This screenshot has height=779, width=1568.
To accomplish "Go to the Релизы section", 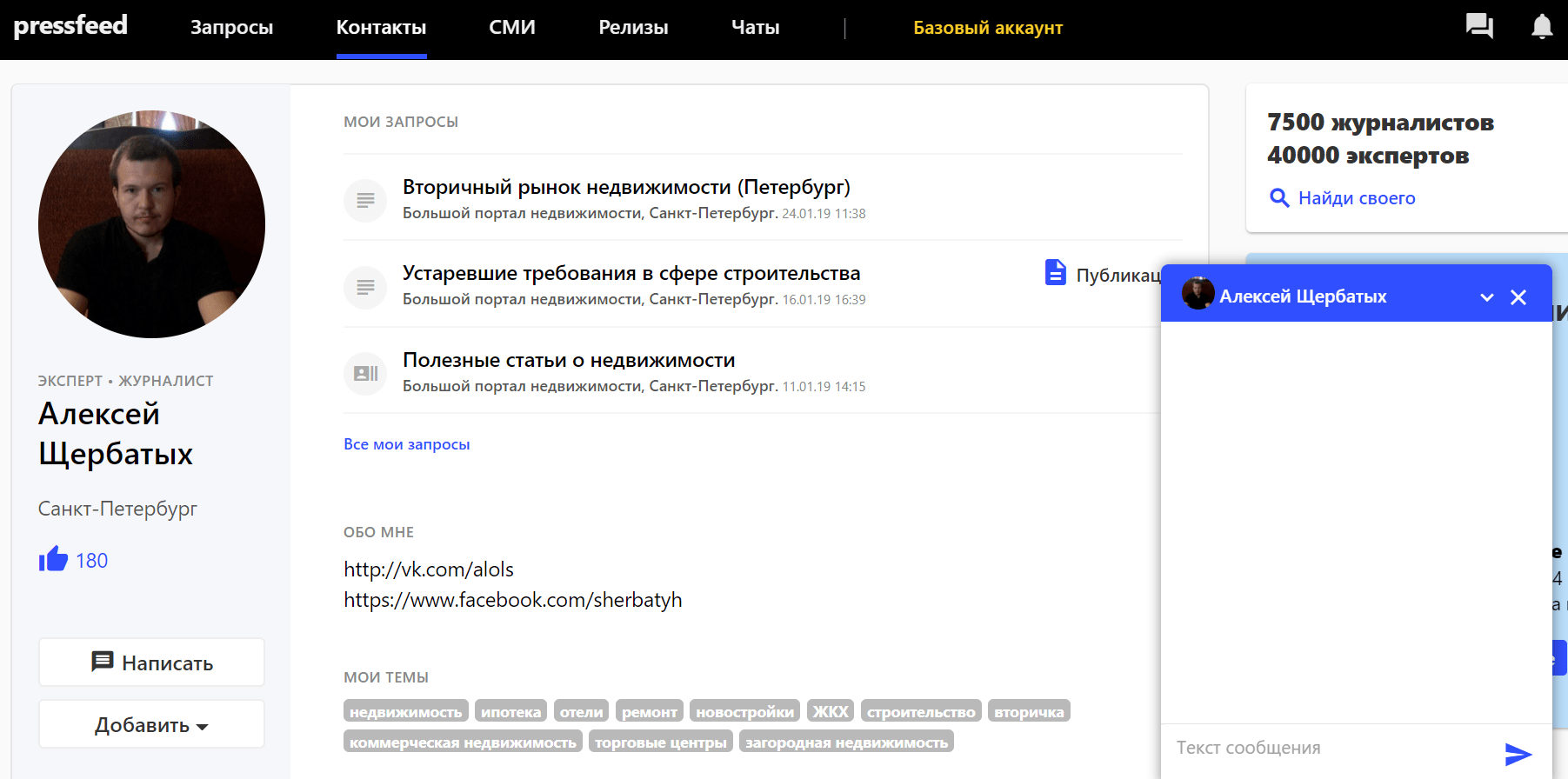I will (x=633, y=28).
